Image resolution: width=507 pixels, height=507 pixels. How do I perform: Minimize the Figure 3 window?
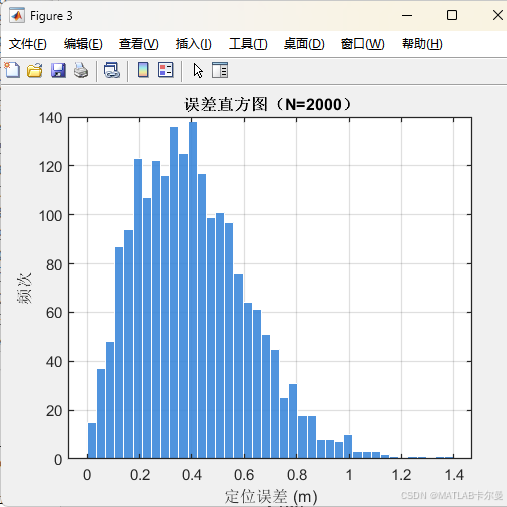[x=407, y=15]
